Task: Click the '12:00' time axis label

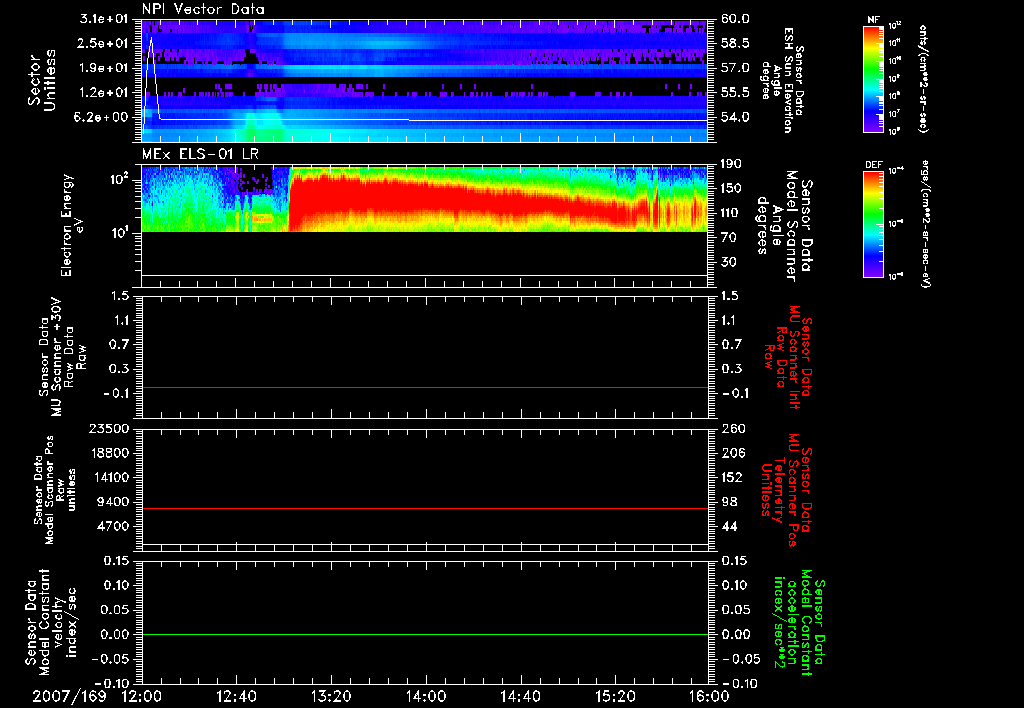Action: (x=142, y=696)
